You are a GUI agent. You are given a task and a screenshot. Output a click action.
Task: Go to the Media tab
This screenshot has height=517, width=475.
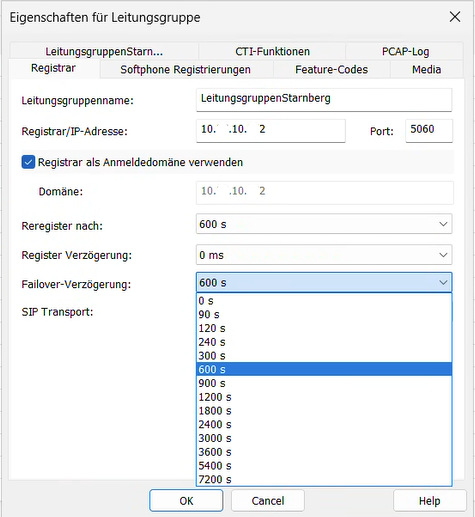pos(426,69)
